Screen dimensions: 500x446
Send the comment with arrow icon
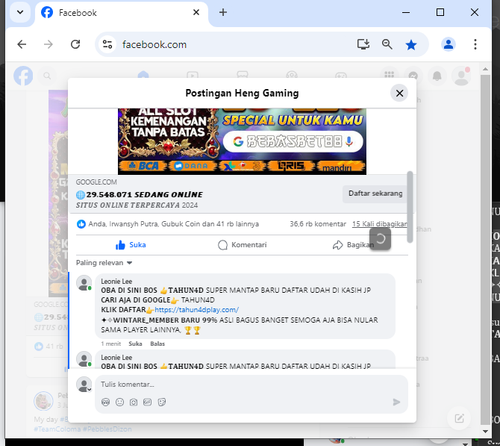[396, 402]
